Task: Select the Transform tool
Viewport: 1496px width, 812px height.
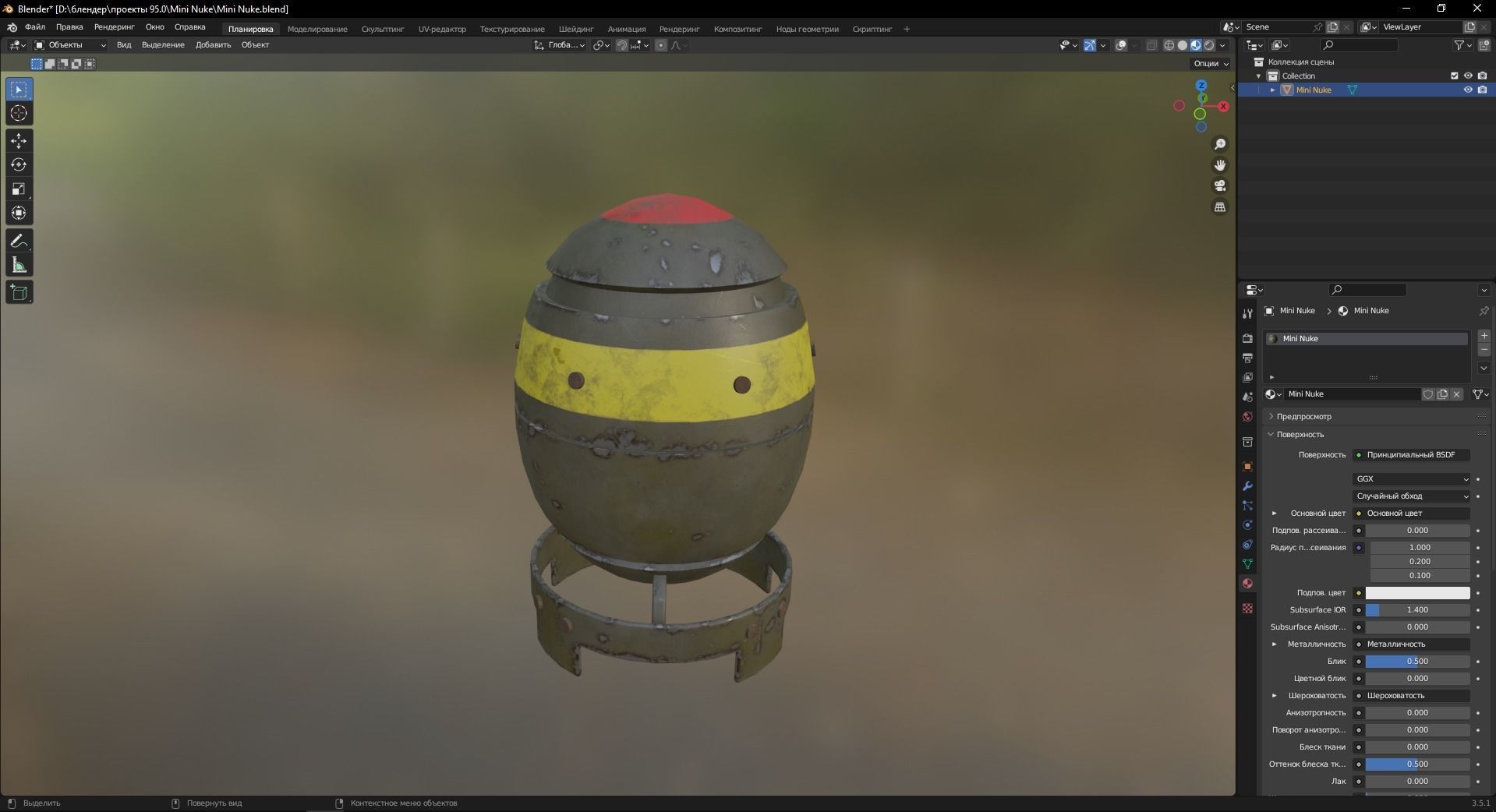Action: (19, 213)
